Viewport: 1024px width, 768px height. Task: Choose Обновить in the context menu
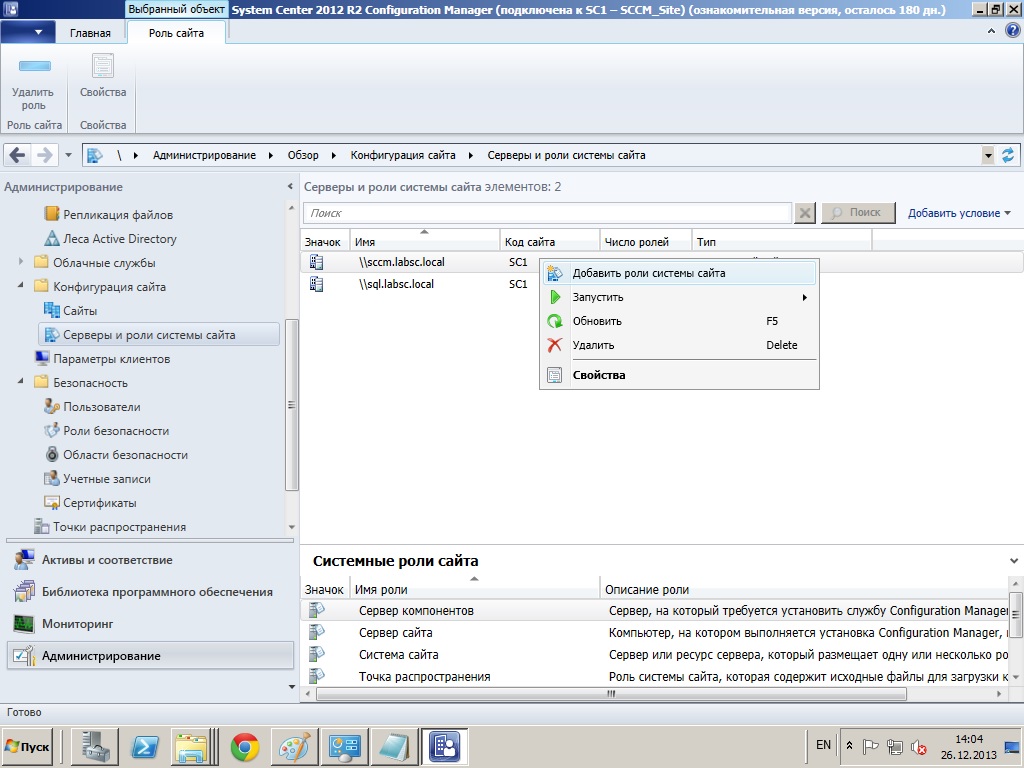click(x=679, y=321)
